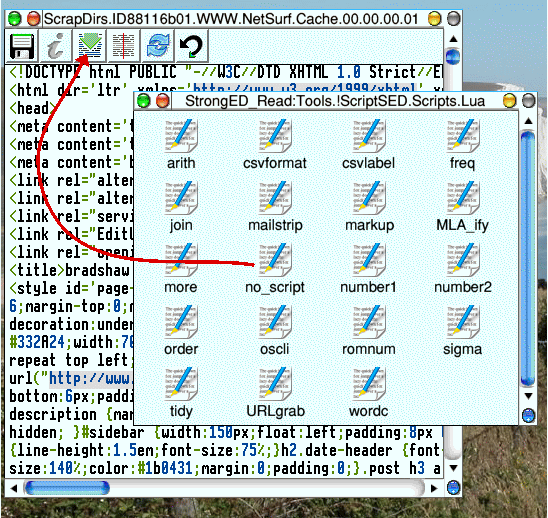Viewport: 548px width, 518px height.
Task: Open the file info 'i' icon
Action: click(56, 46)
